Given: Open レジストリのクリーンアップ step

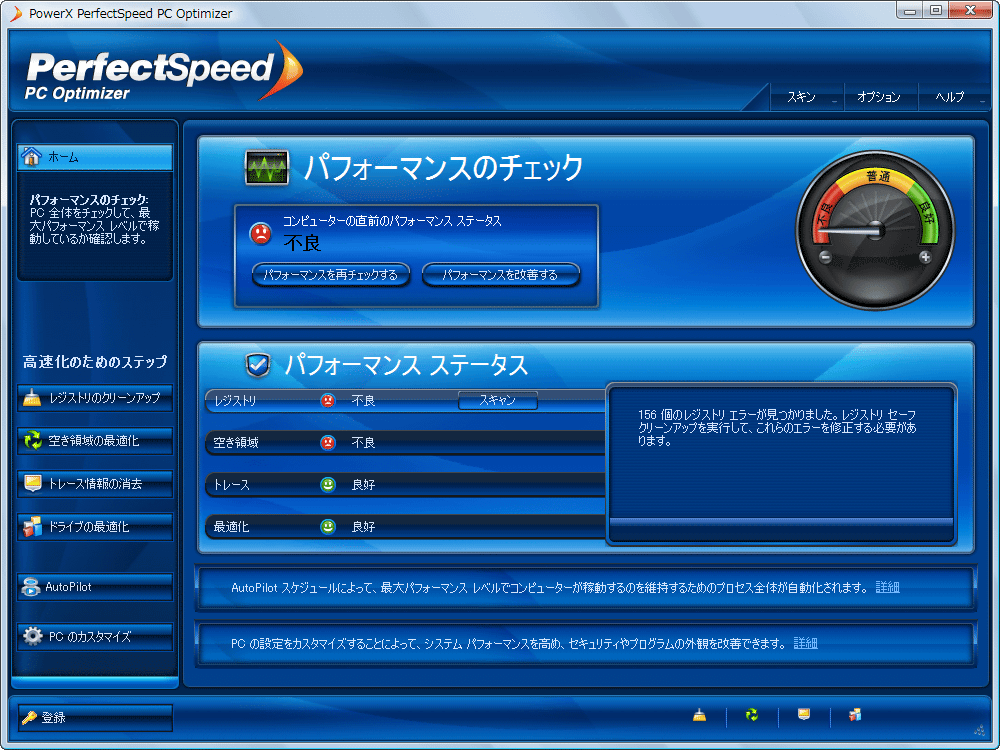Looking at the screenshot, I should tap(95, 398).
